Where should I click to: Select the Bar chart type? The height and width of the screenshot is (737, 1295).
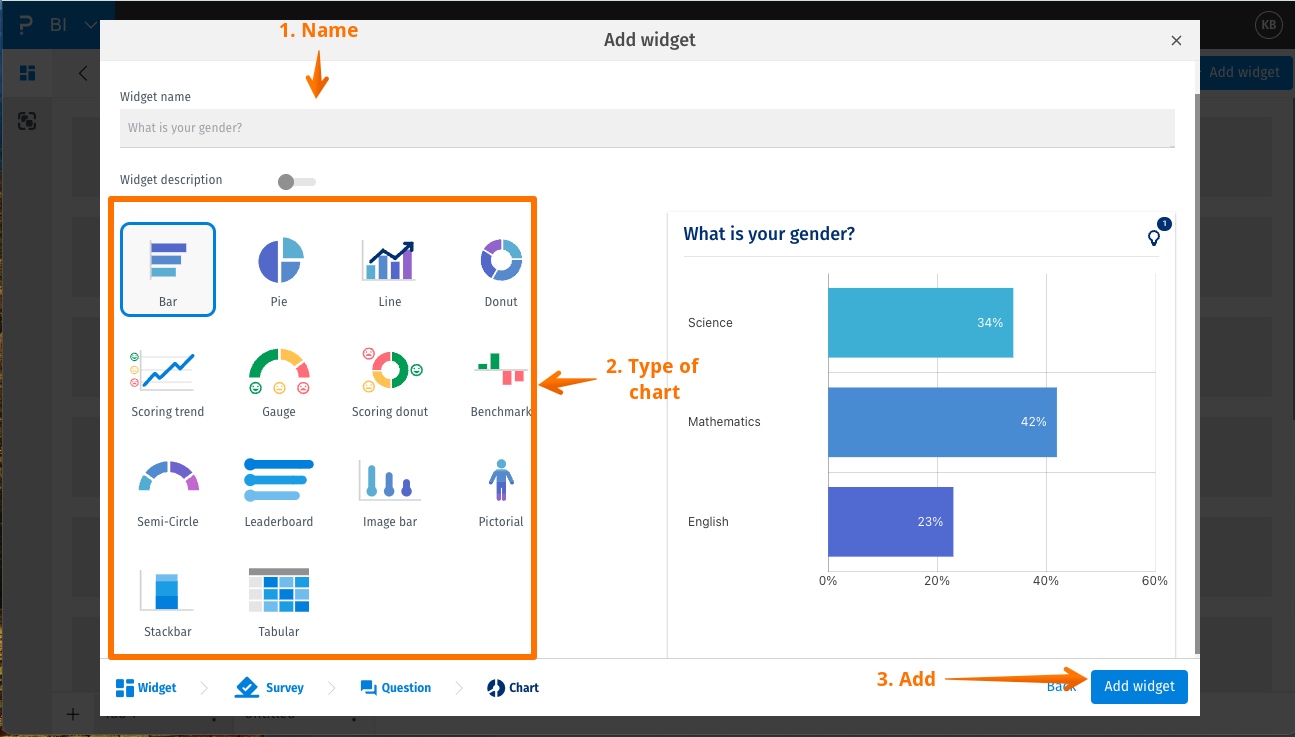167,268
